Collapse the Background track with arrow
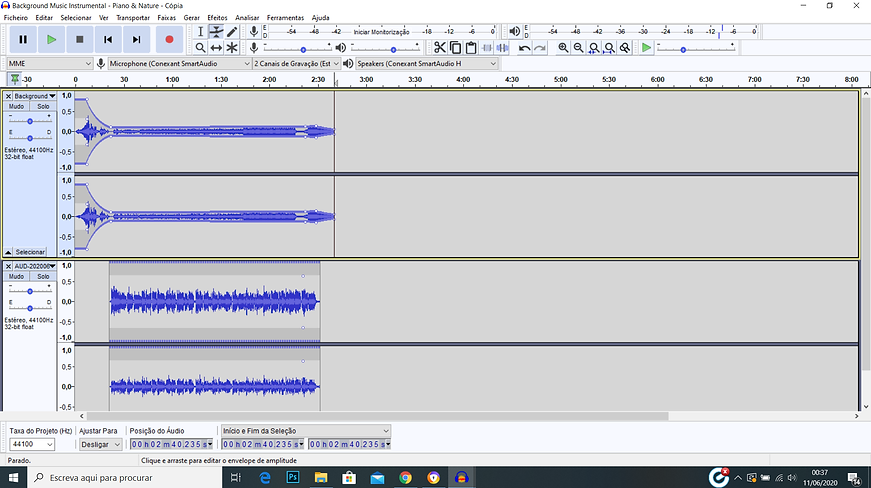Viewport: 871px width, 488px height. coord(8,251)
